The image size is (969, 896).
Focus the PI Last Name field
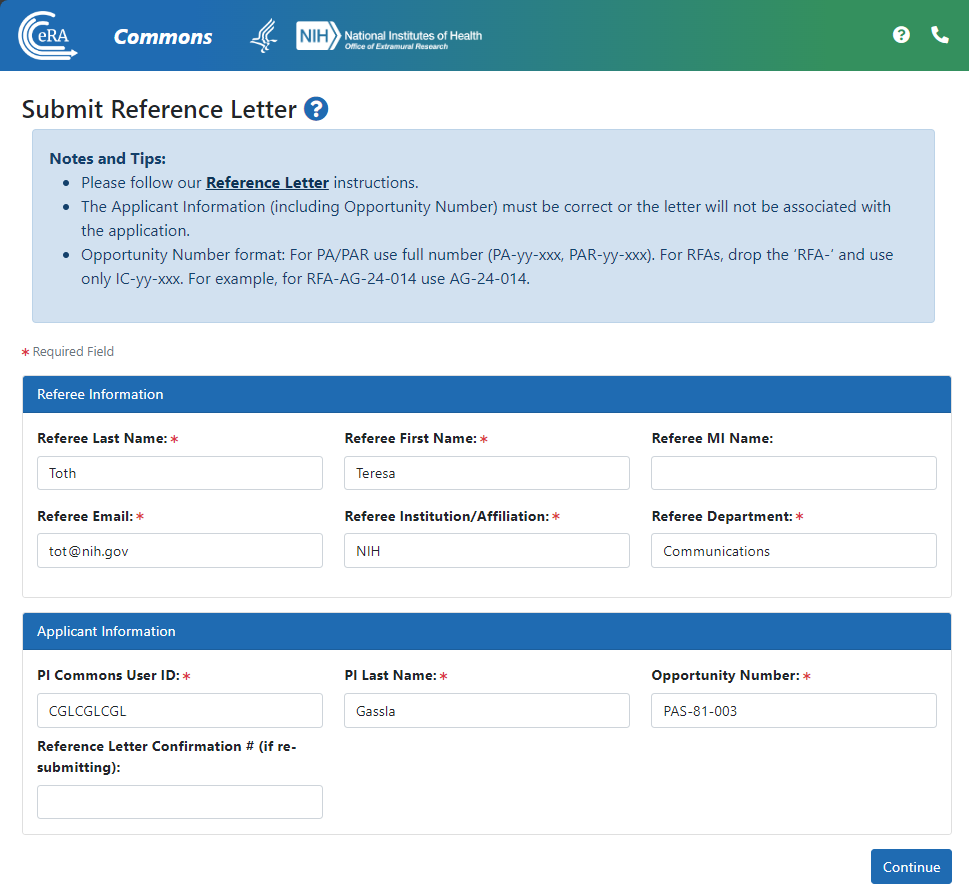[x=486, y=710]
